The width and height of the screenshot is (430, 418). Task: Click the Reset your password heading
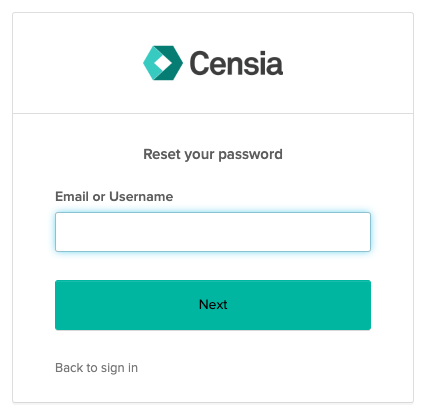pos(213,154)
